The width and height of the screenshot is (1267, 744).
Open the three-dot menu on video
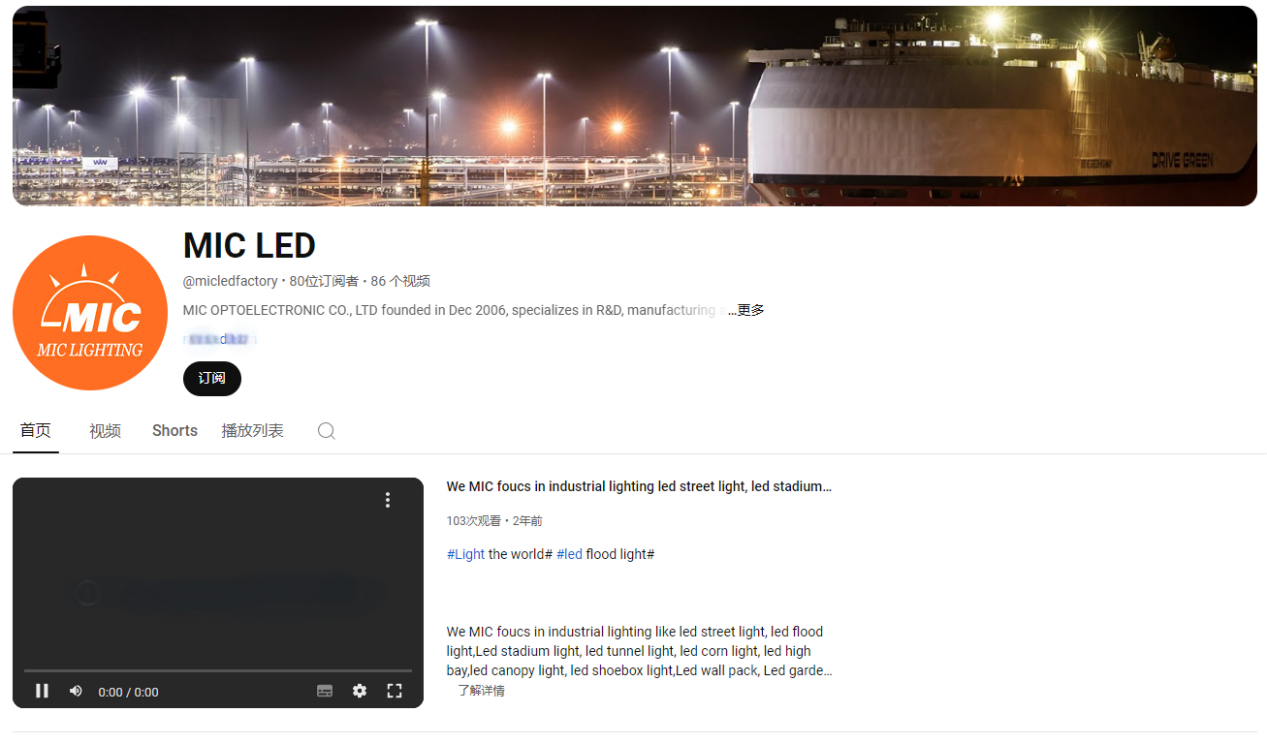[388, 500]
